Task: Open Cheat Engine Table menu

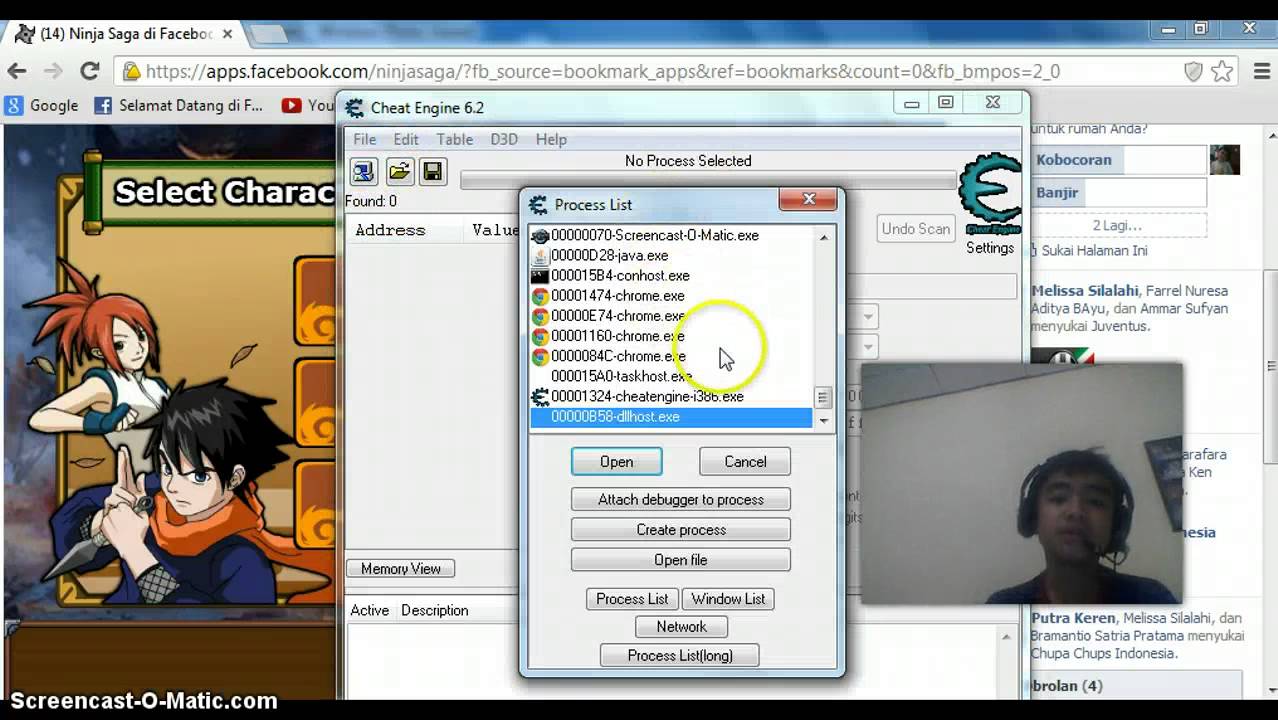Action: (x=454, y=139)
